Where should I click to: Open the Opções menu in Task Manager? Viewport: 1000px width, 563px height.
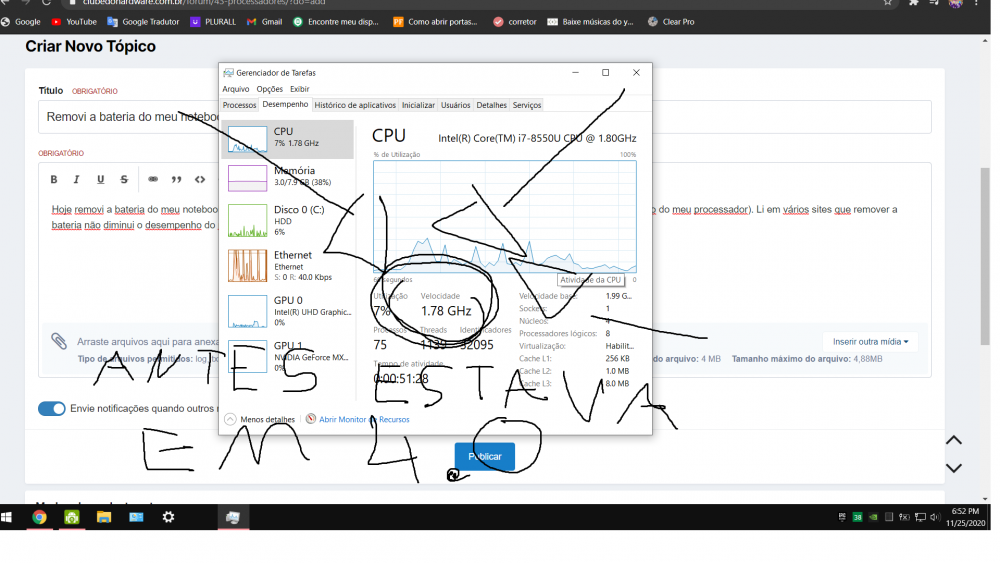click(x=269, y=89)
